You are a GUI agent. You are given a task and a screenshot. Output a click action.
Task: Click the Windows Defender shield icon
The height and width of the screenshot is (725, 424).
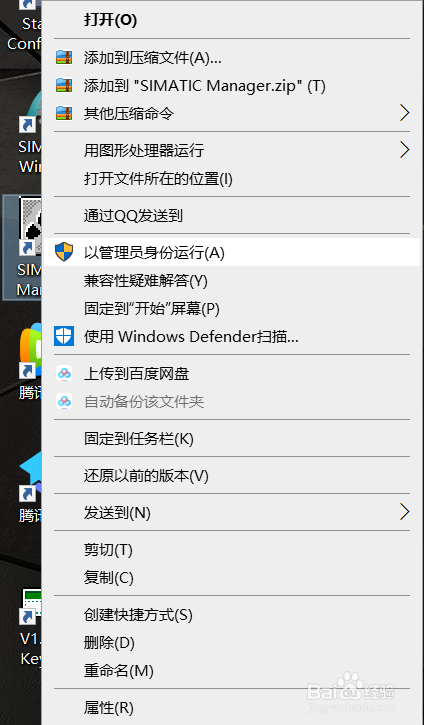click(64, 336)
